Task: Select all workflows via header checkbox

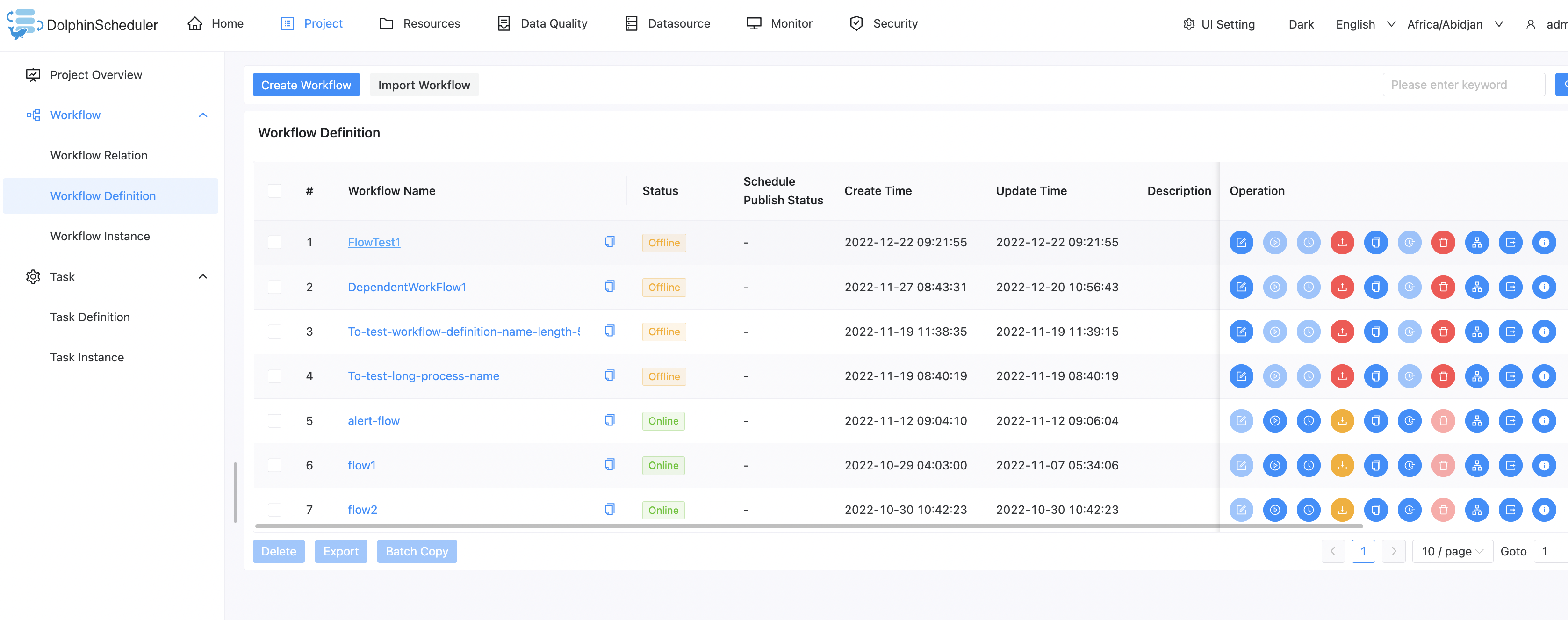Action: tap(274, 191)
